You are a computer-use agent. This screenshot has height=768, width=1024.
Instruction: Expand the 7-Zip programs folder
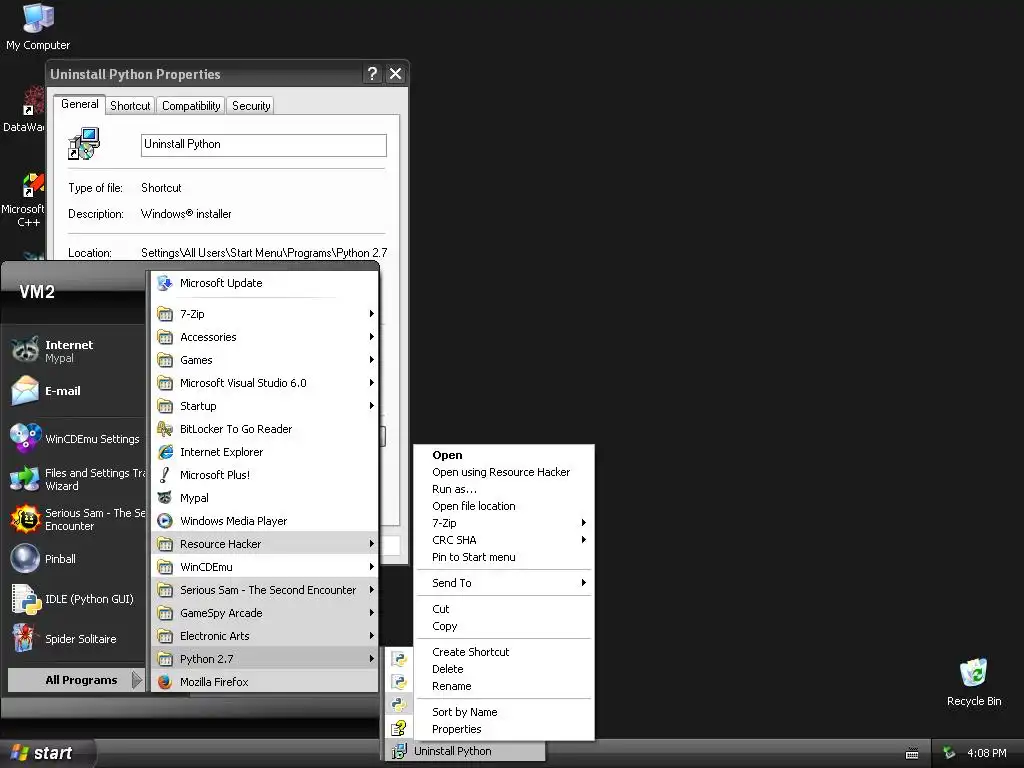[x=264, y=314]
